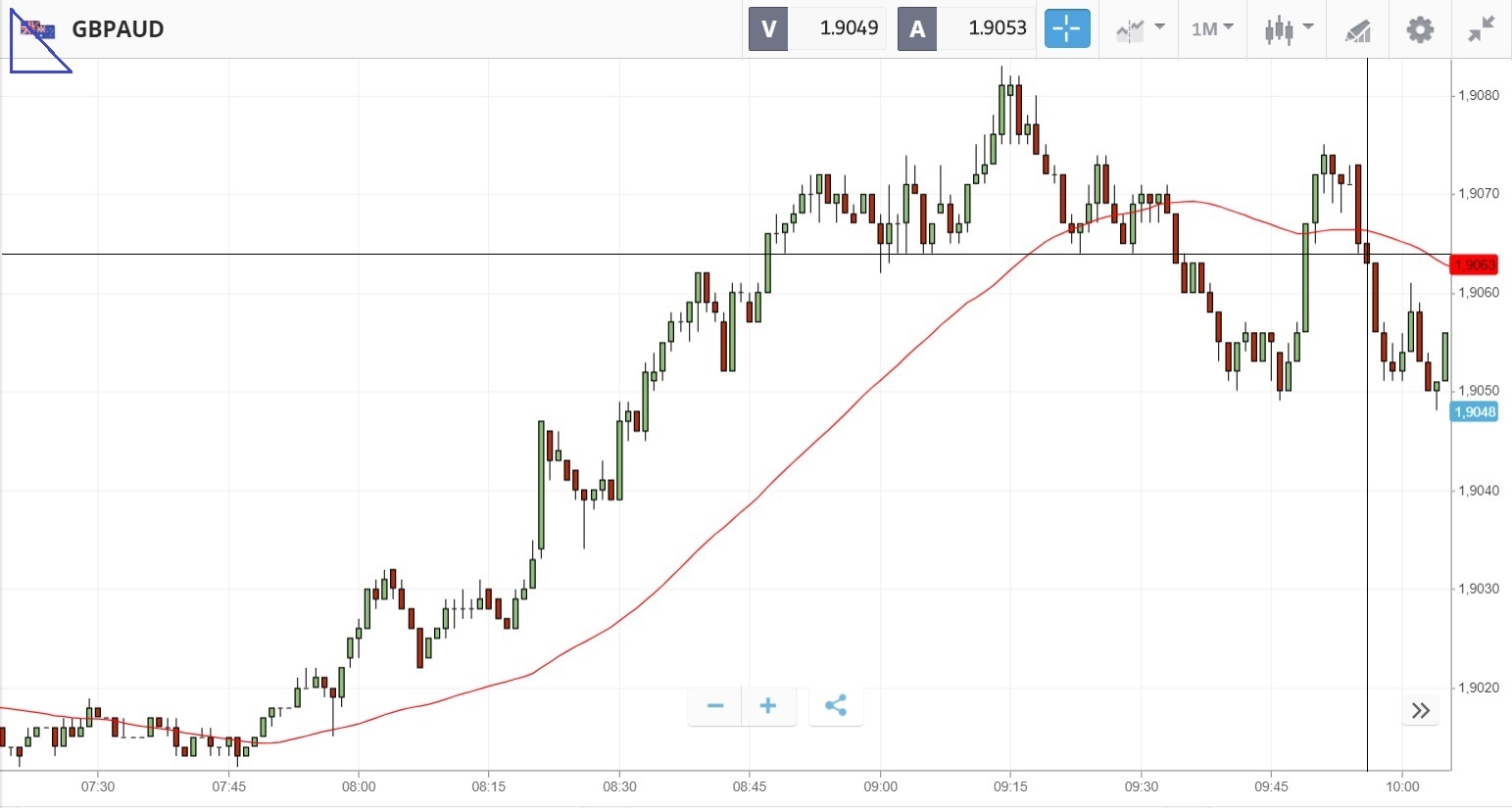Image resolution: width=1512 pixels, height=808 pixels.
Task: Toggle the crosshair cursor tool
Action: (1066, 29)
